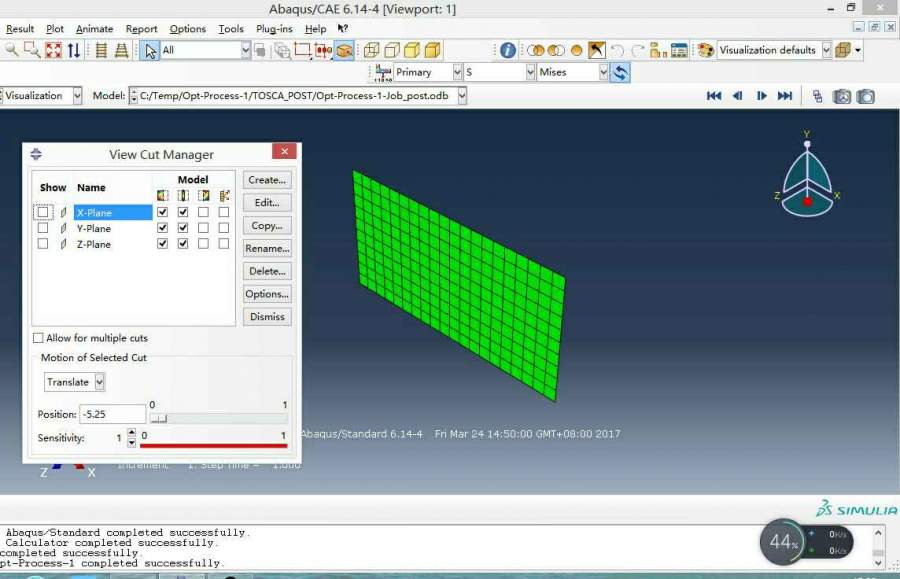The image size is (900, 579).
Task: Click the first camera snapshot icon
Action: pyautogui.click(x=842, y=96)
